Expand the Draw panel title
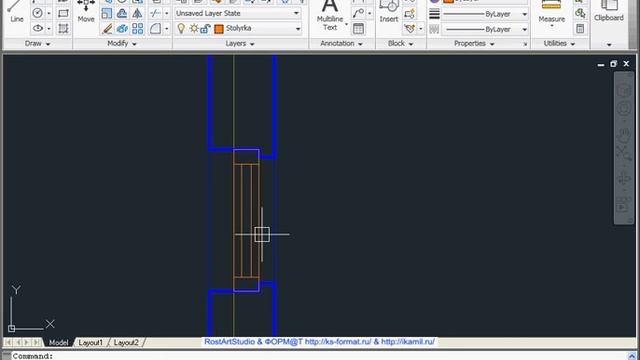This screenshot has height=360, width=640. [37, 43]
